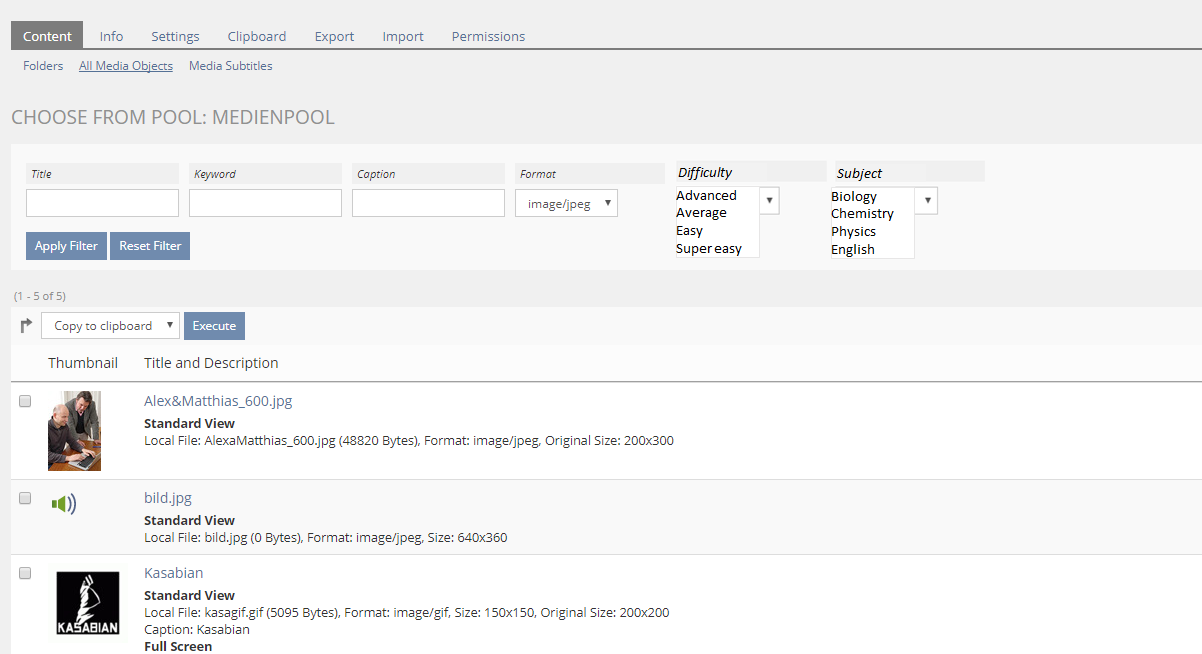Click the green audio speaker icon for bild.jpg
This screenshot has width=1202, height=654.
point(64,504)
